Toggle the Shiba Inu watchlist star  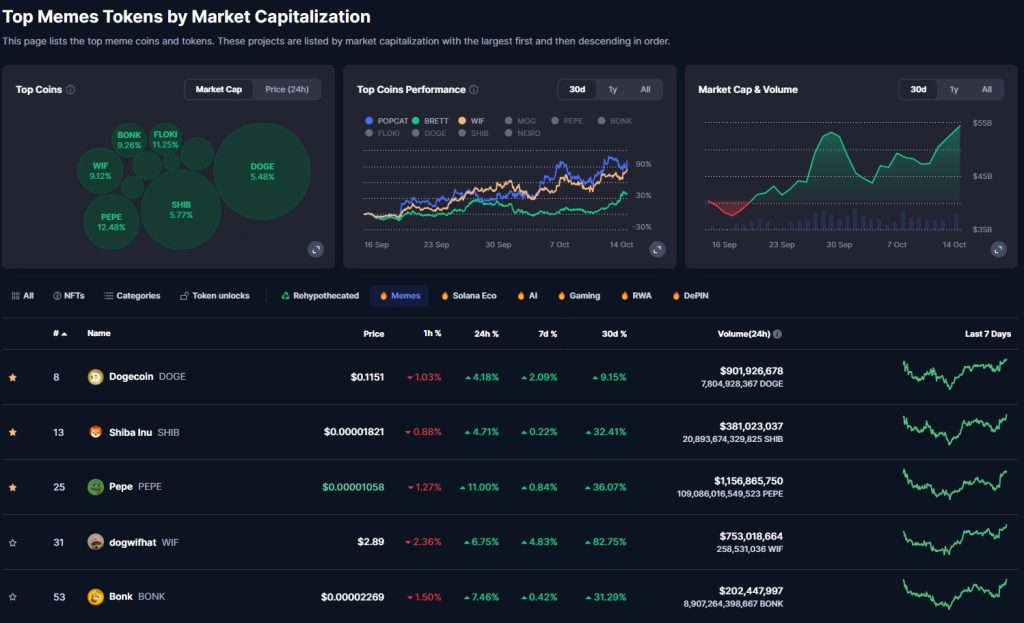tap(12, 432)
